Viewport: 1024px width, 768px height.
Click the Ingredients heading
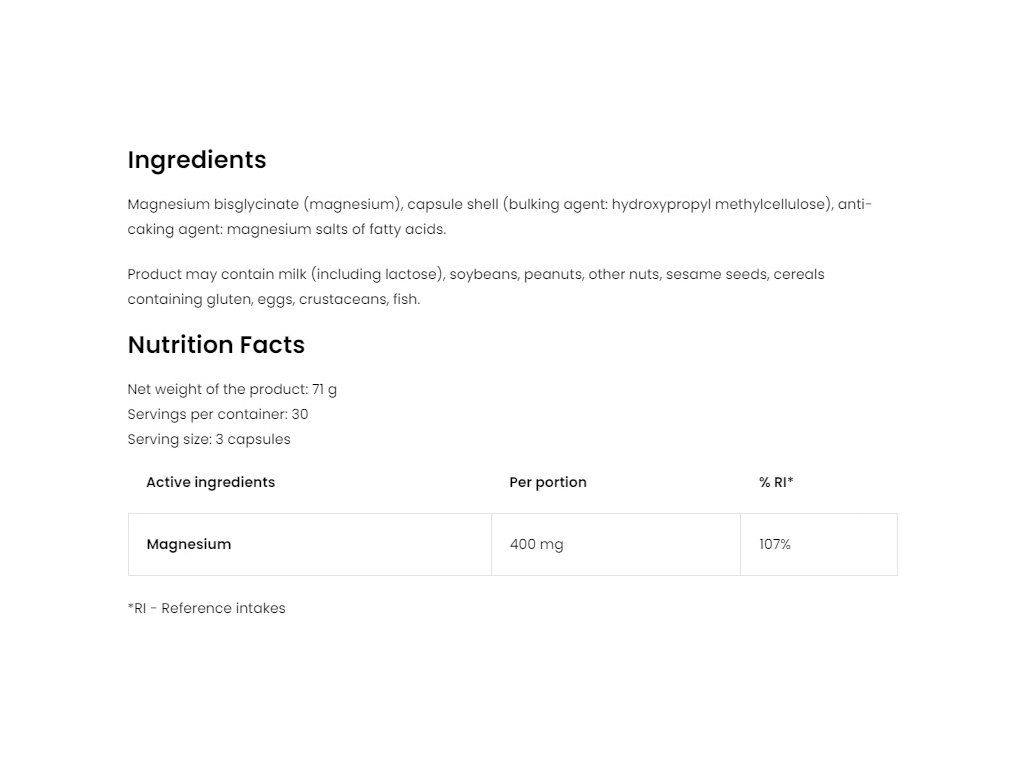197,160
